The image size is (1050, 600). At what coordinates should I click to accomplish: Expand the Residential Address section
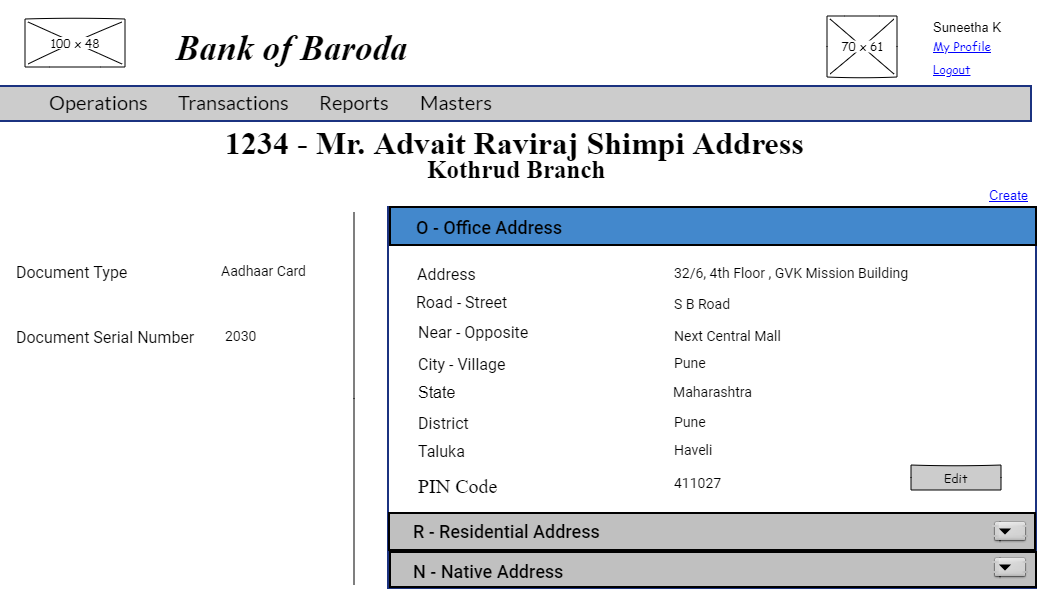point(505,532)
